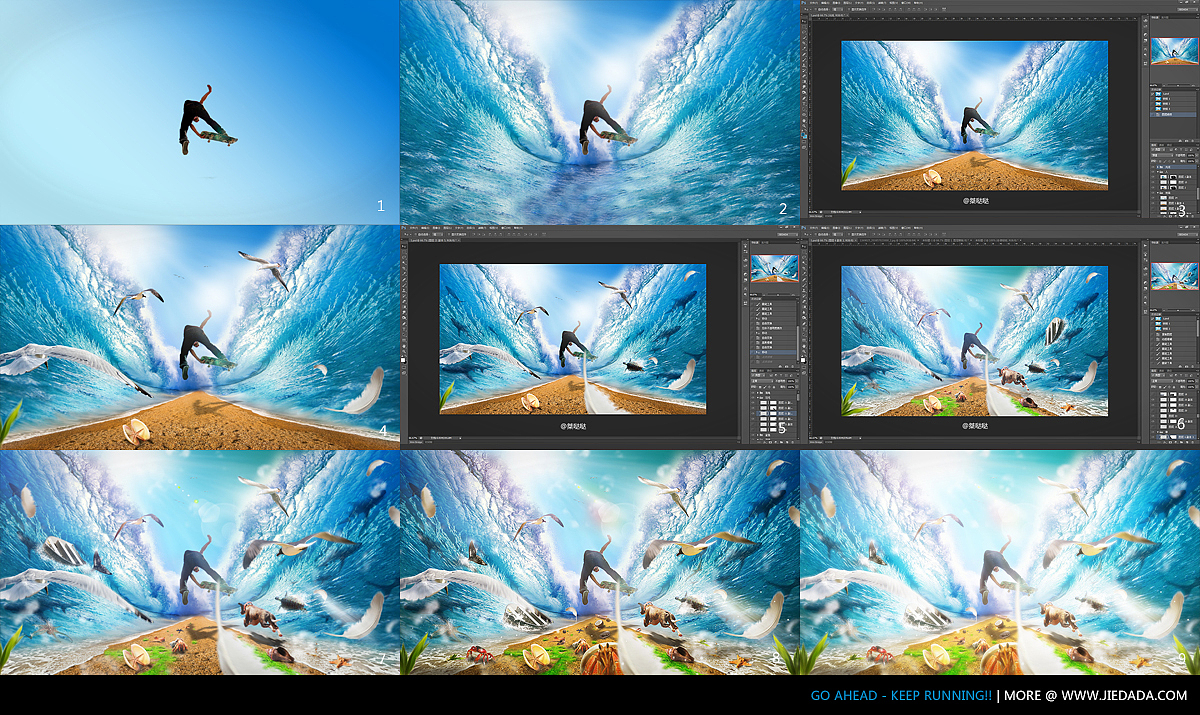Screen dimensions: 1200x715
Task: Select Zoom tool in step 3 toolbar
Action: pyautogui.click(x=804, y=126)
